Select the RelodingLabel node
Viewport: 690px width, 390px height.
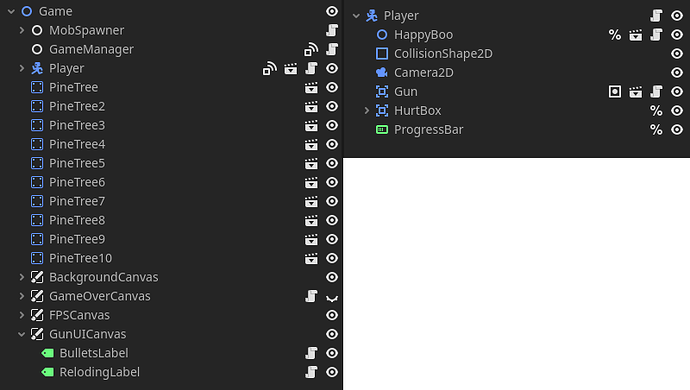click(100, 372)
